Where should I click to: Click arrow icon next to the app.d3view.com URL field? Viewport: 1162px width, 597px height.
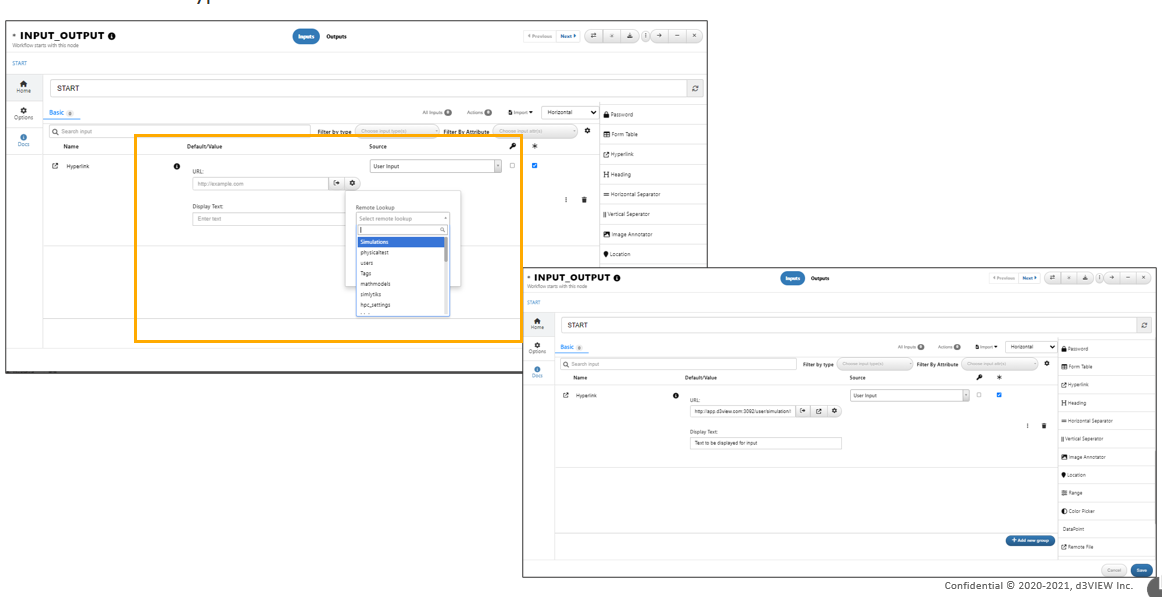coord(803,410)
